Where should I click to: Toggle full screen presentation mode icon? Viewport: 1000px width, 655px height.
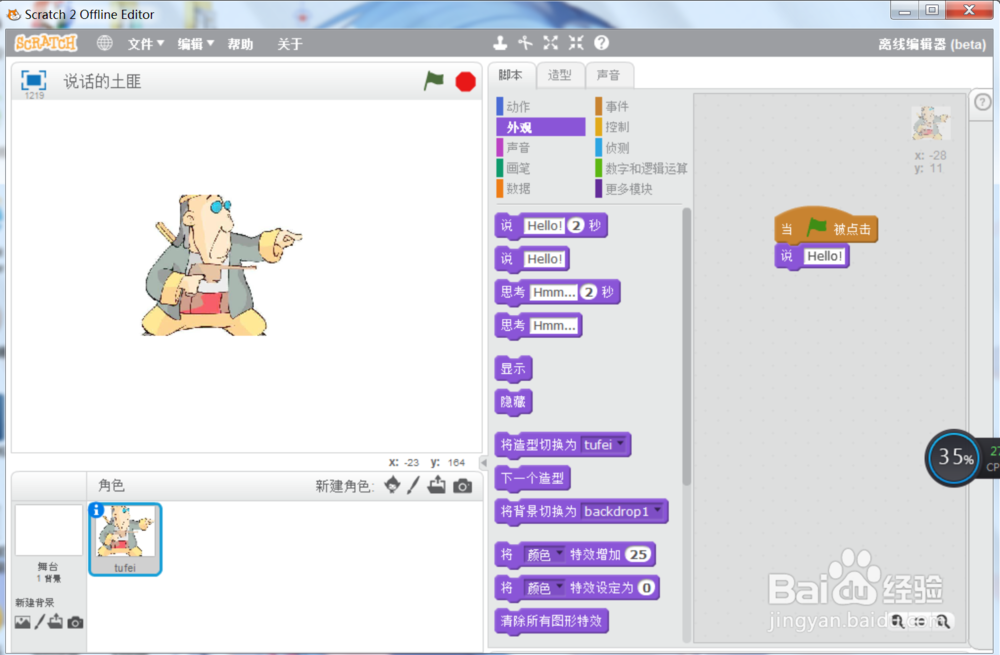click(34, 80)
